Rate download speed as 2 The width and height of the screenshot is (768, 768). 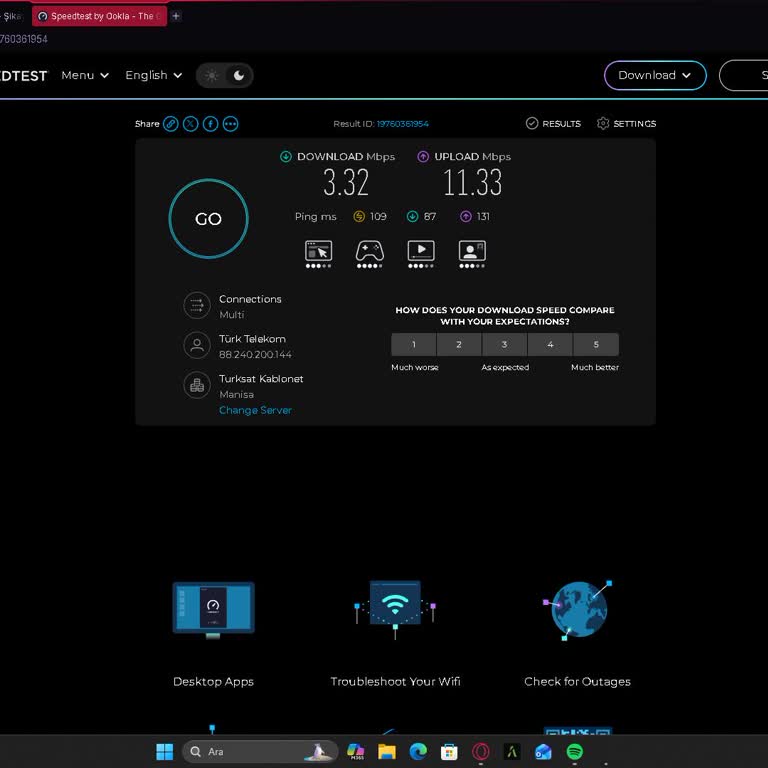459,344
